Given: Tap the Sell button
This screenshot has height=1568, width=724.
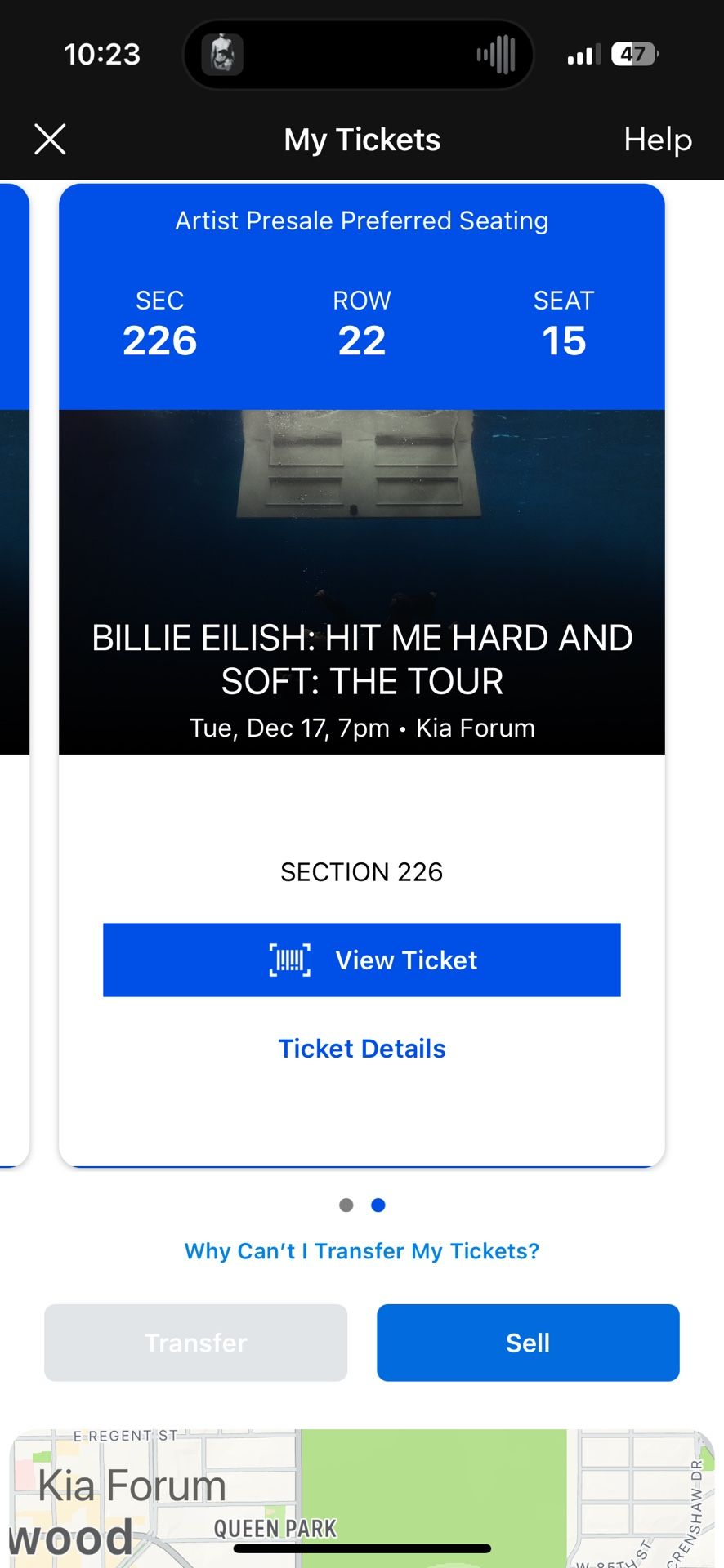Looking at the screenshot, I should pos(527,1343).
